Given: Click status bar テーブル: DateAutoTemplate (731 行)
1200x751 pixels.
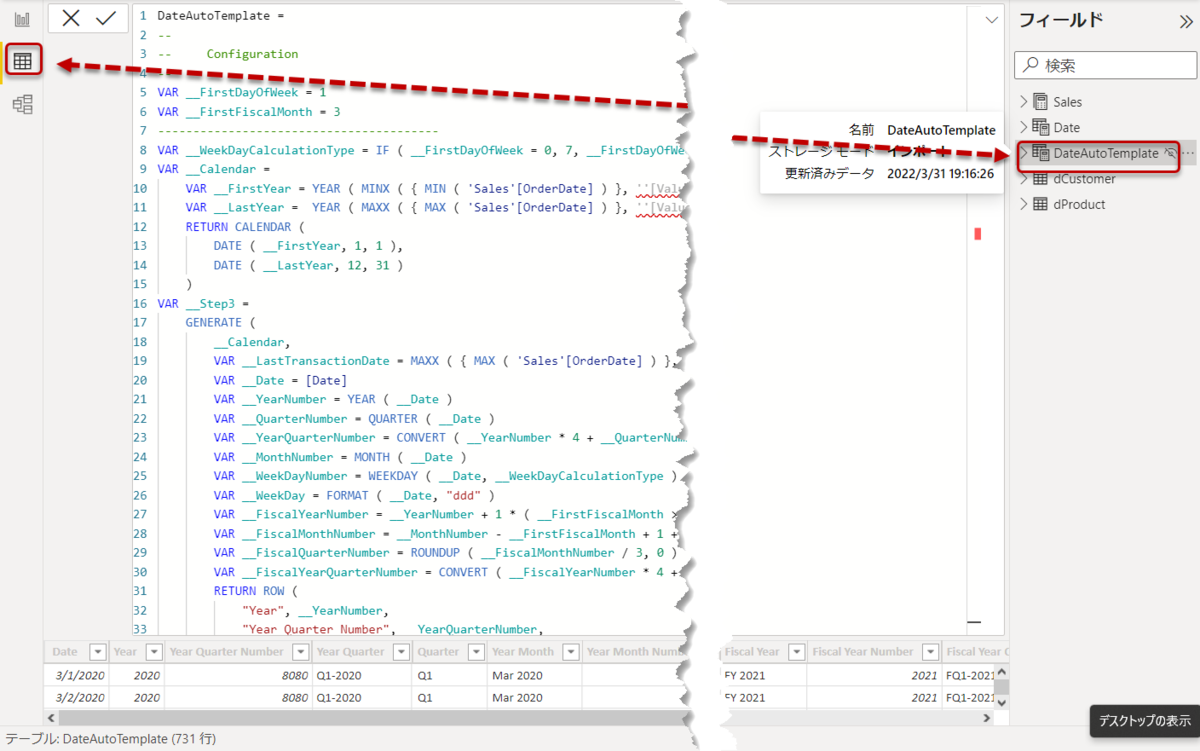Looking at the screenshot, I should (x=110, y=739).
